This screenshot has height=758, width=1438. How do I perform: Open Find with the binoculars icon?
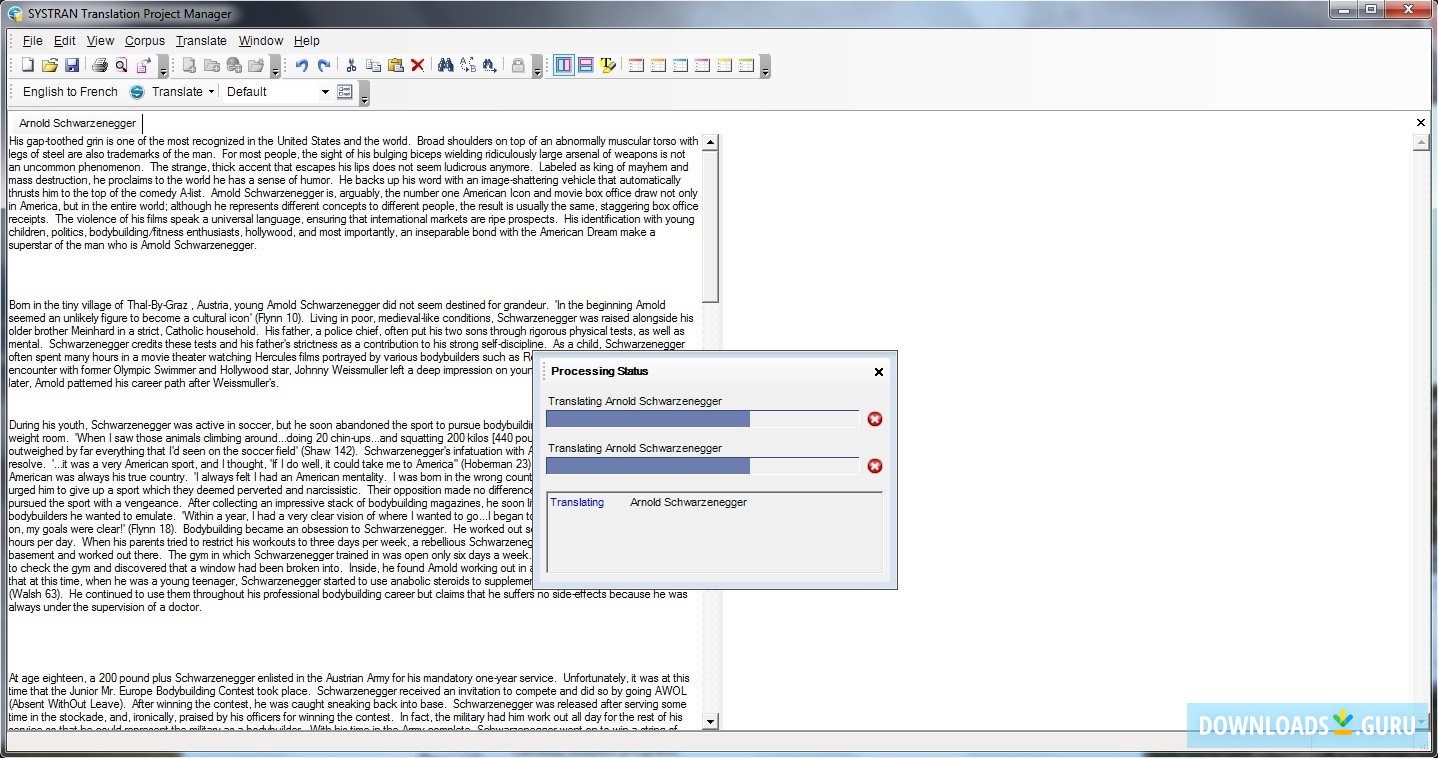[x=445, y=66]
